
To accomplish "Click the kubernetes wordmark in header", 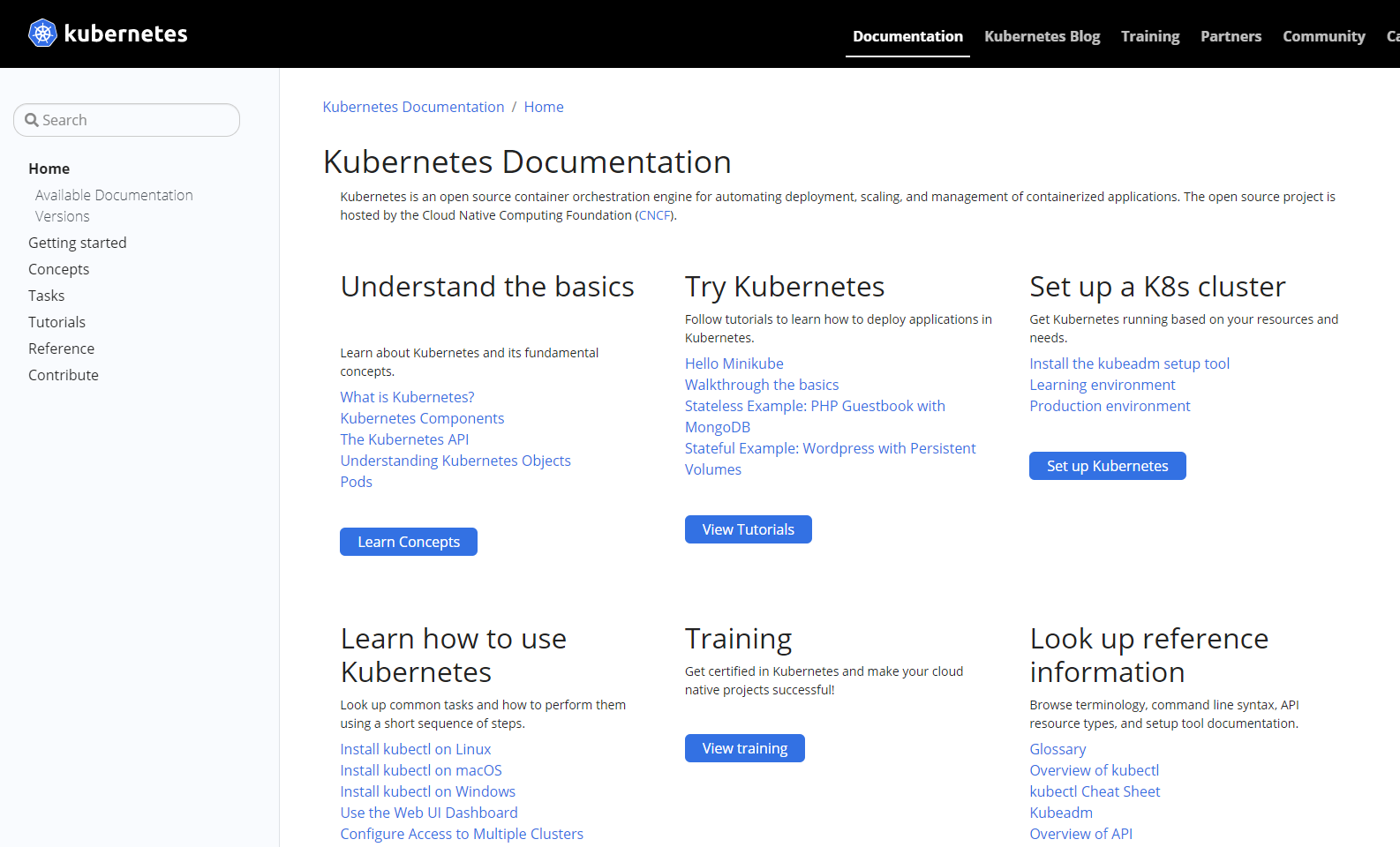I will click(126, 34).
